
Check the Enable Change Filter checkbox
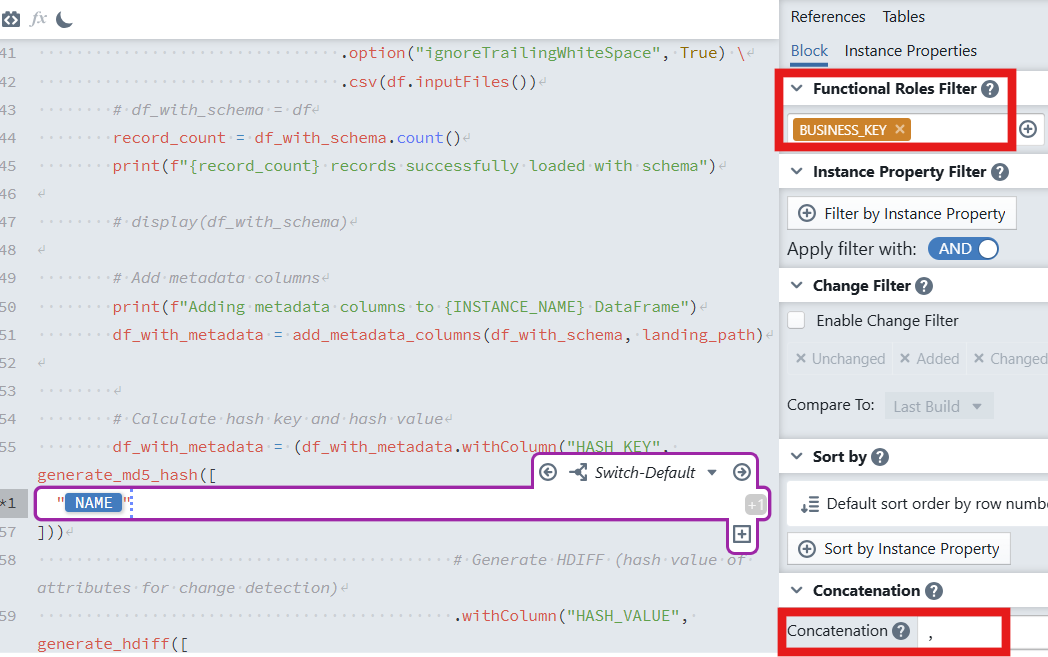coord(797,321)
